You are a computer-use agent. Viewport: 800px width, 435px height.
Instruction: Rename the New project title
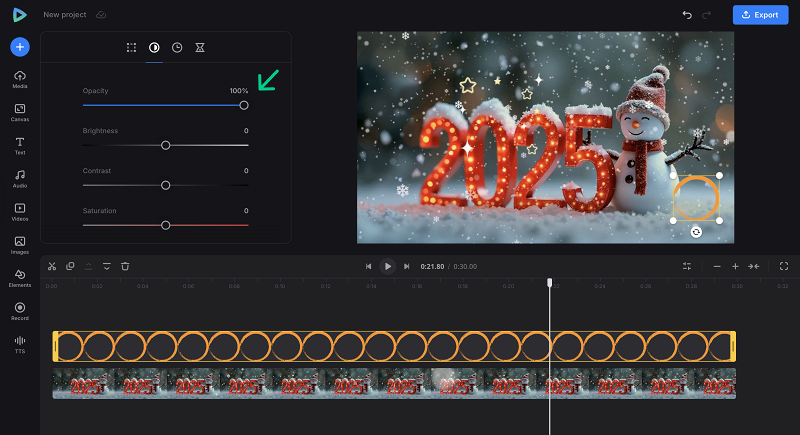coord(65,15)
